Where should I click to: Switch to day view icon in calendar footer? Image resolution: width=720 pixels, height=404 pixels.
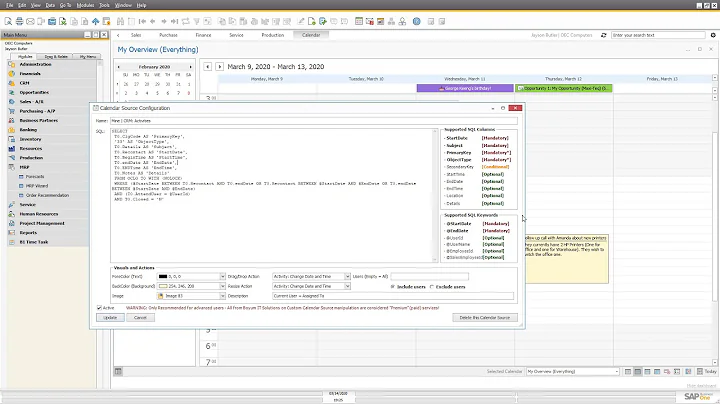click(628, 371)
